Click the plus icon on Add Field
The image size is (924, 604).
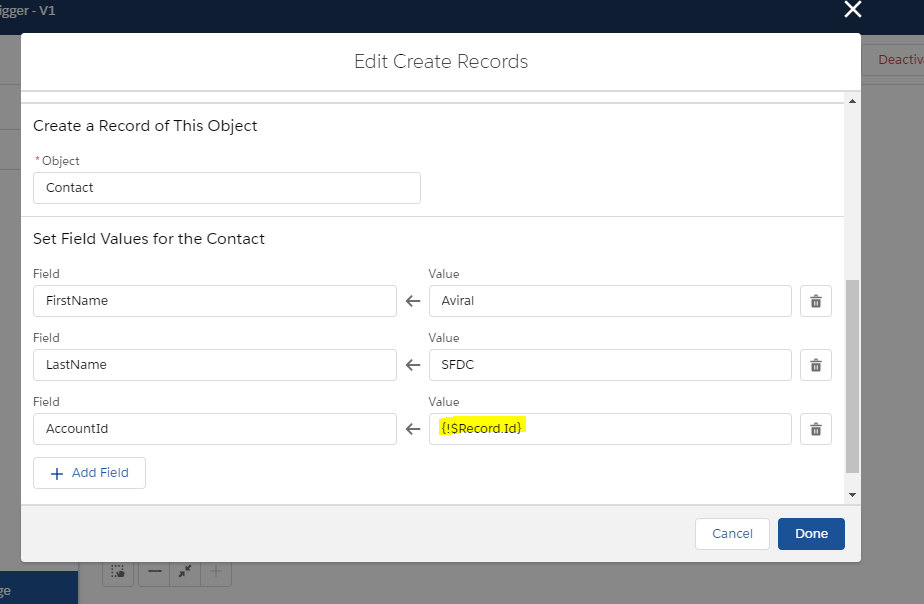[57, 474]
